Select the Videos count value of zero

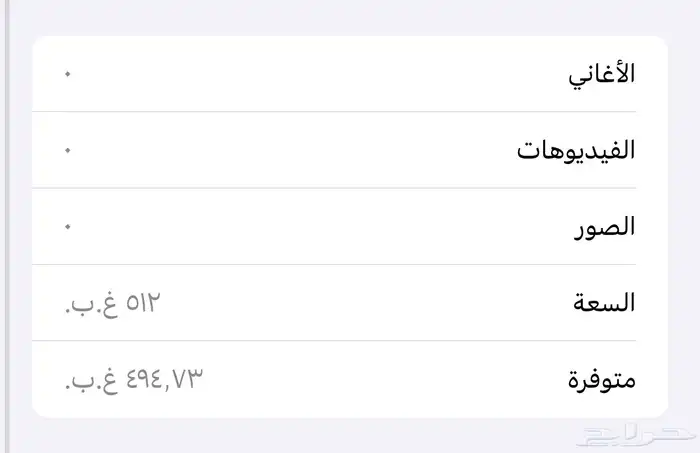pos(67,151)
